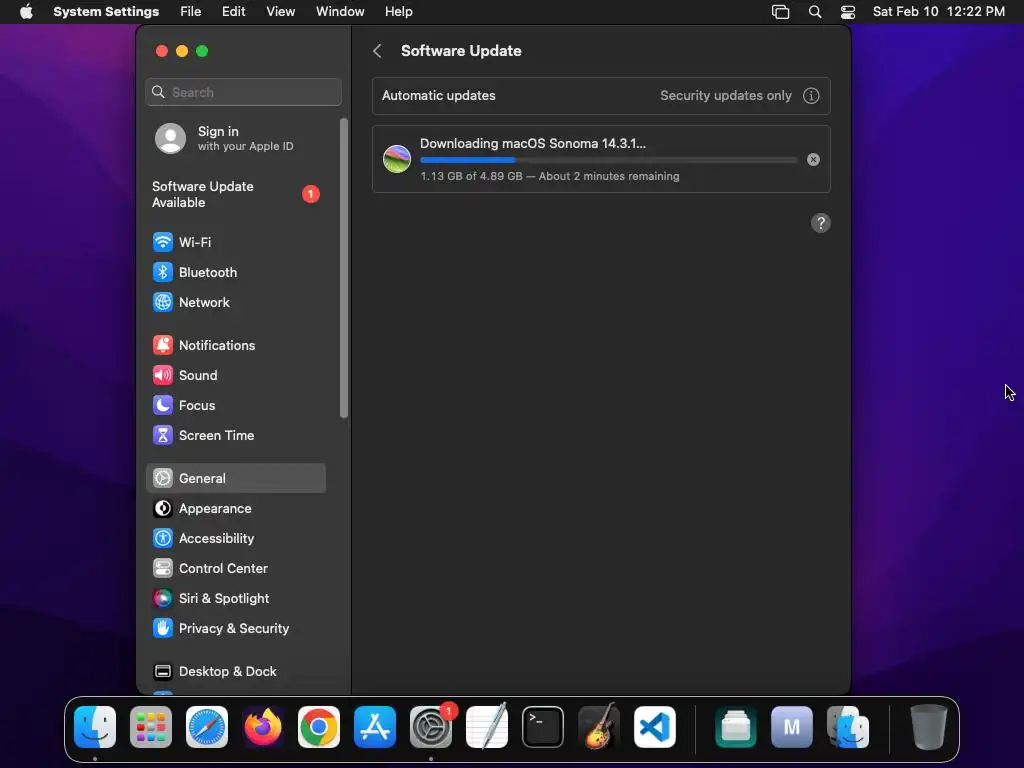
Task: Click 'Security updates only' text
Action: [726, 96]
